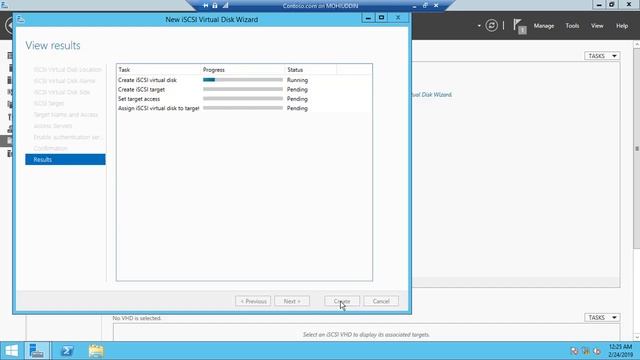Select the Target Name and Access step
The width and height of the screenshot is (640, 360).
click(66, 115)
